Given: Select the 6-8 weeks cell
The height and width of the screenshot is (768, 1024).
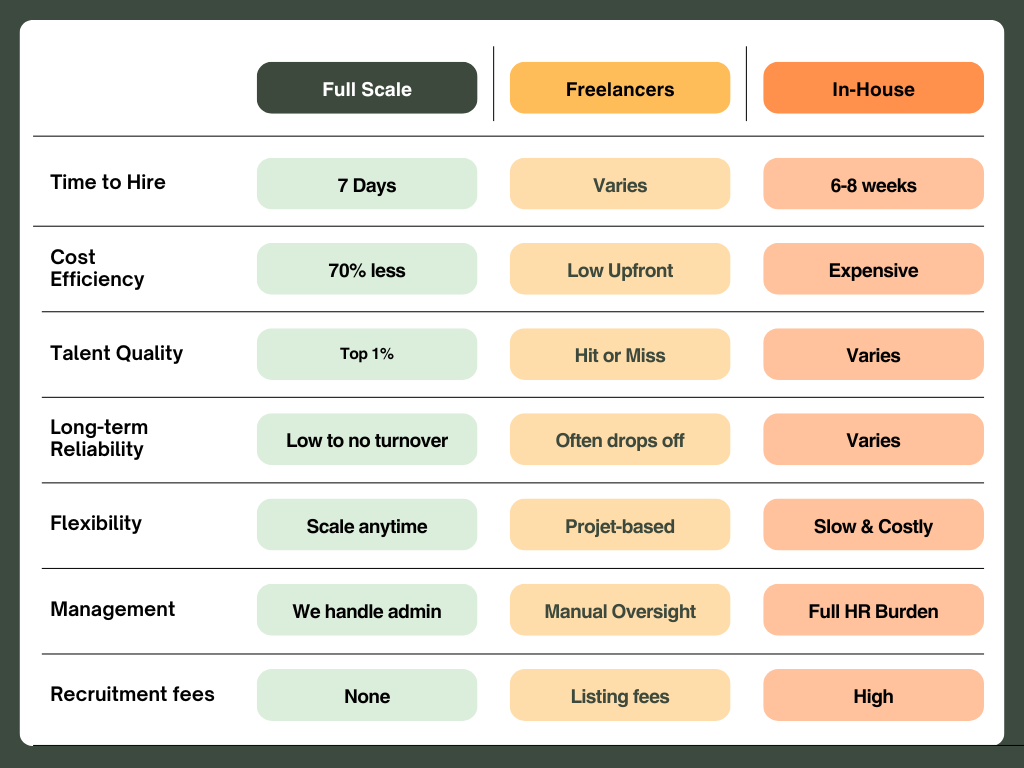Looking at the screenshot, I should click(873, 184).
